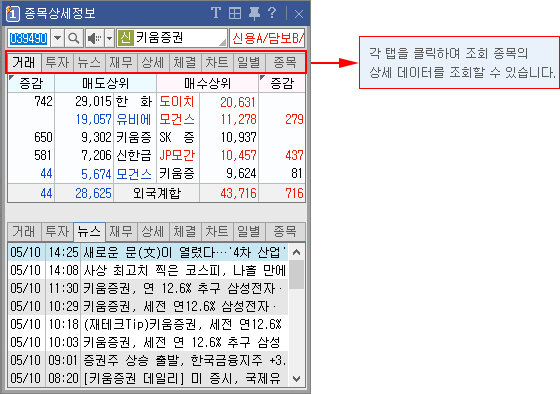
Task: Select the 체결 tab in the lower tab bar
Action: click(x=185, y=231)
